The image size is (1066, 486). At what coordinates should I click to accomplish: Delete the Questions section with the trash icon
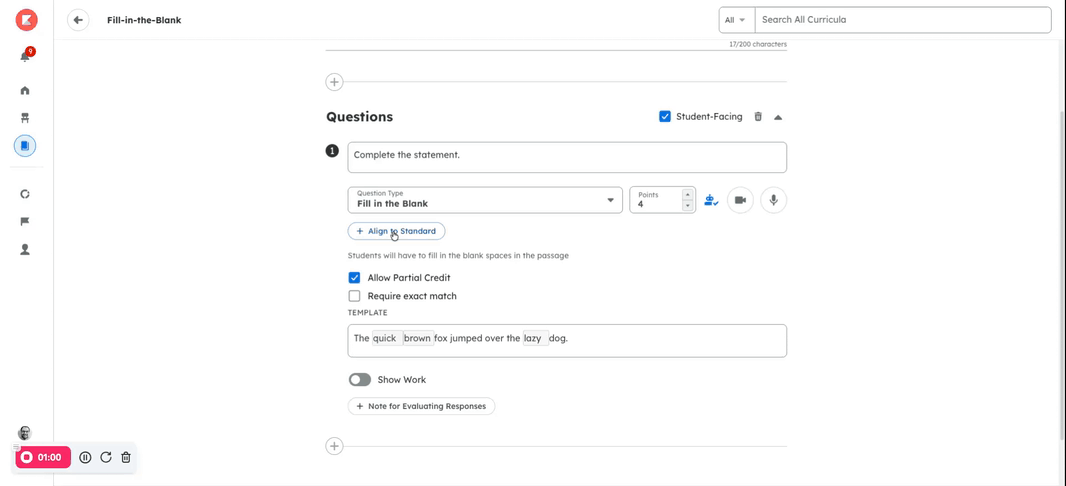[758, 117]
